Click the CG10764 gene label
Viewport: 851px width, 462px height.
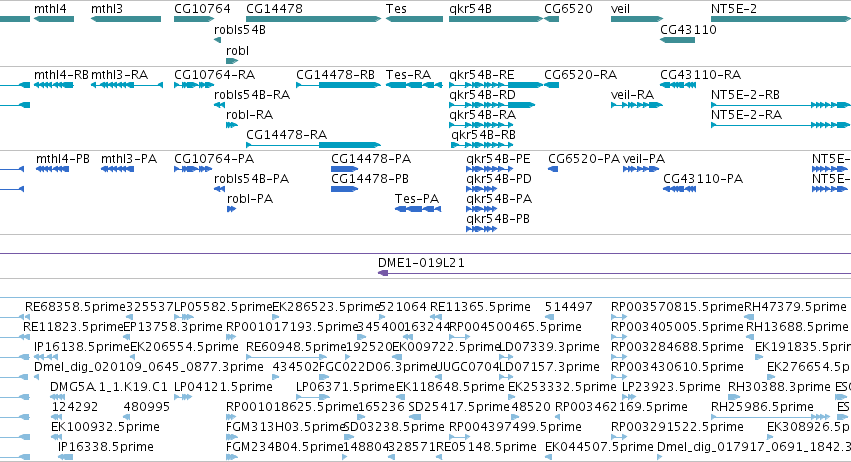coord(202,9)
